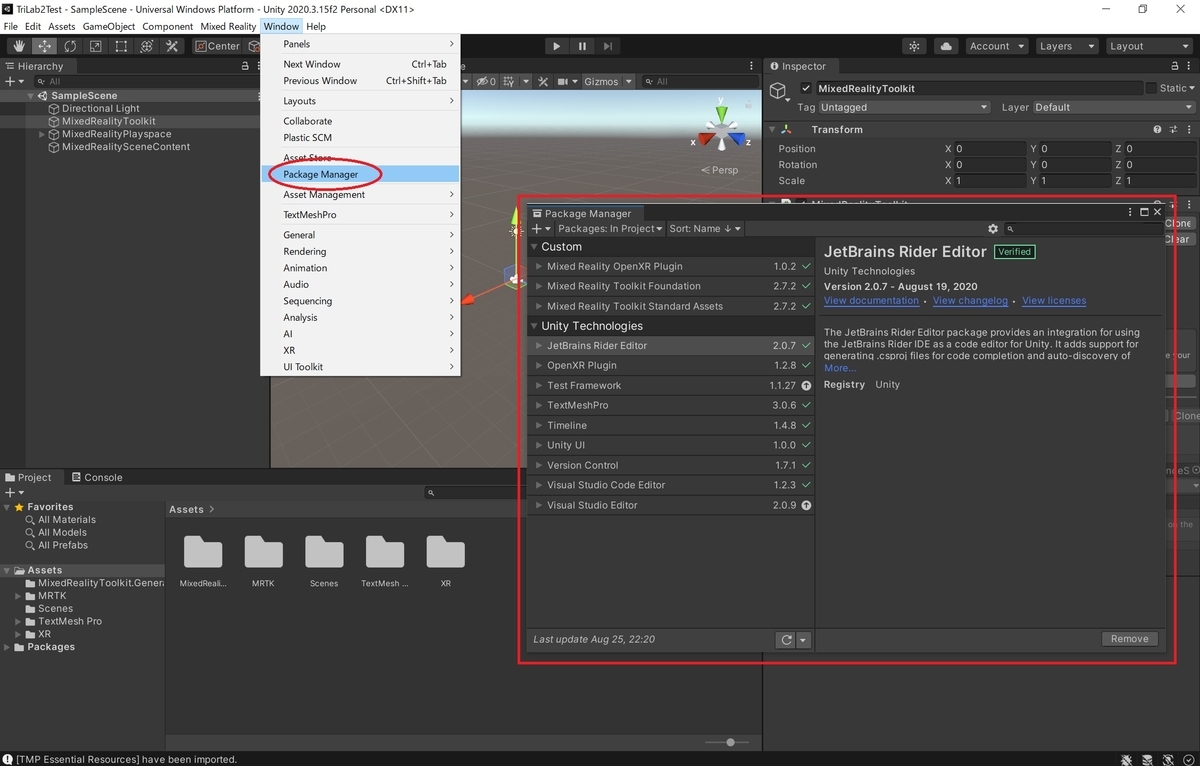
Task: Open the View licenses link
Action: [1054, 301]
